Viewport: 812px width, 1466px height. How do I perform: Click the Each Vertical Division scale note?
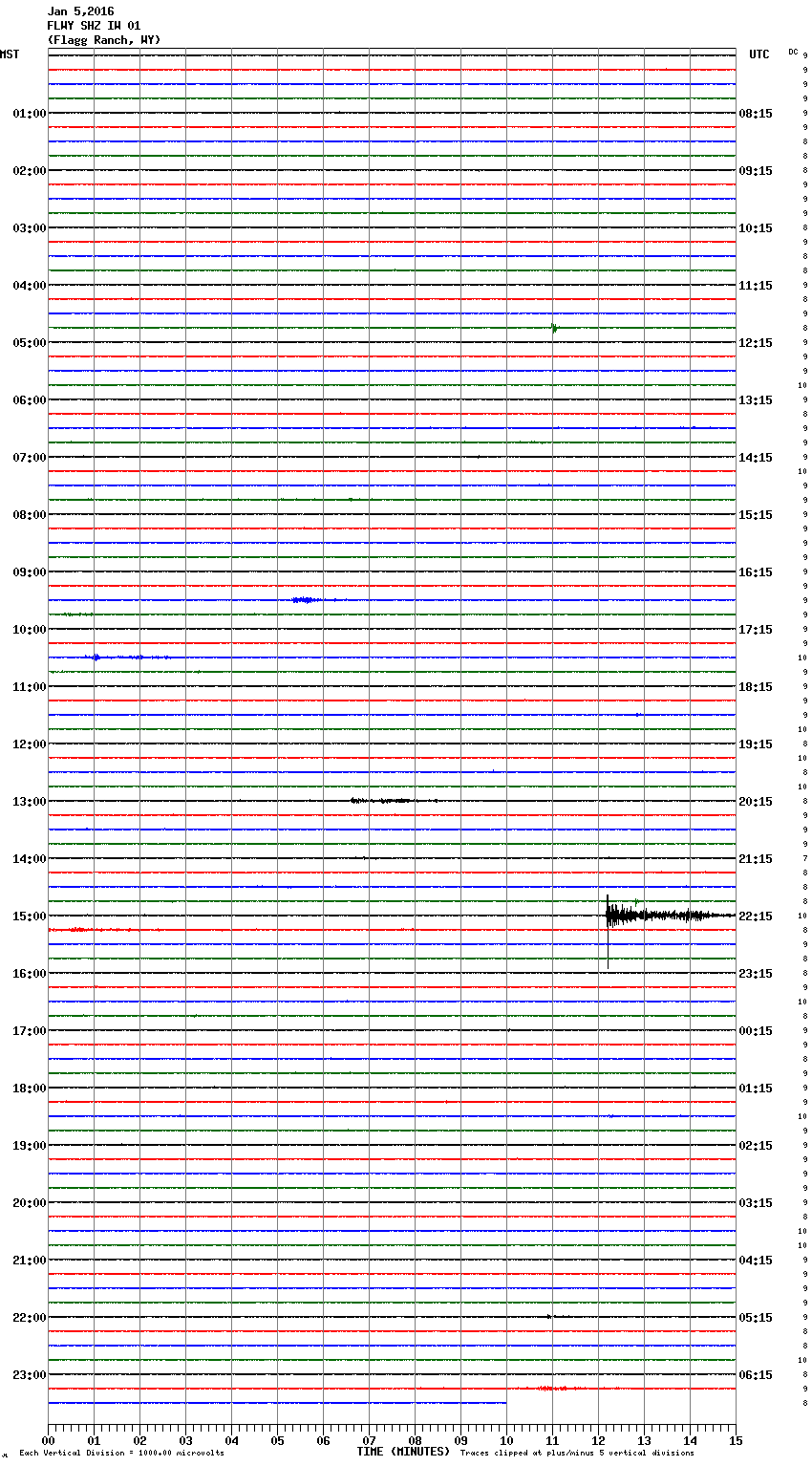[121, 1454]
